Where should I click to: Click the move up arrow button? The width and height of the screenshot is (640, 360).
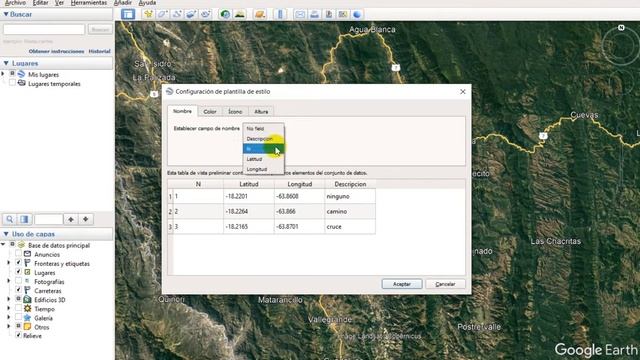(71, 219)
